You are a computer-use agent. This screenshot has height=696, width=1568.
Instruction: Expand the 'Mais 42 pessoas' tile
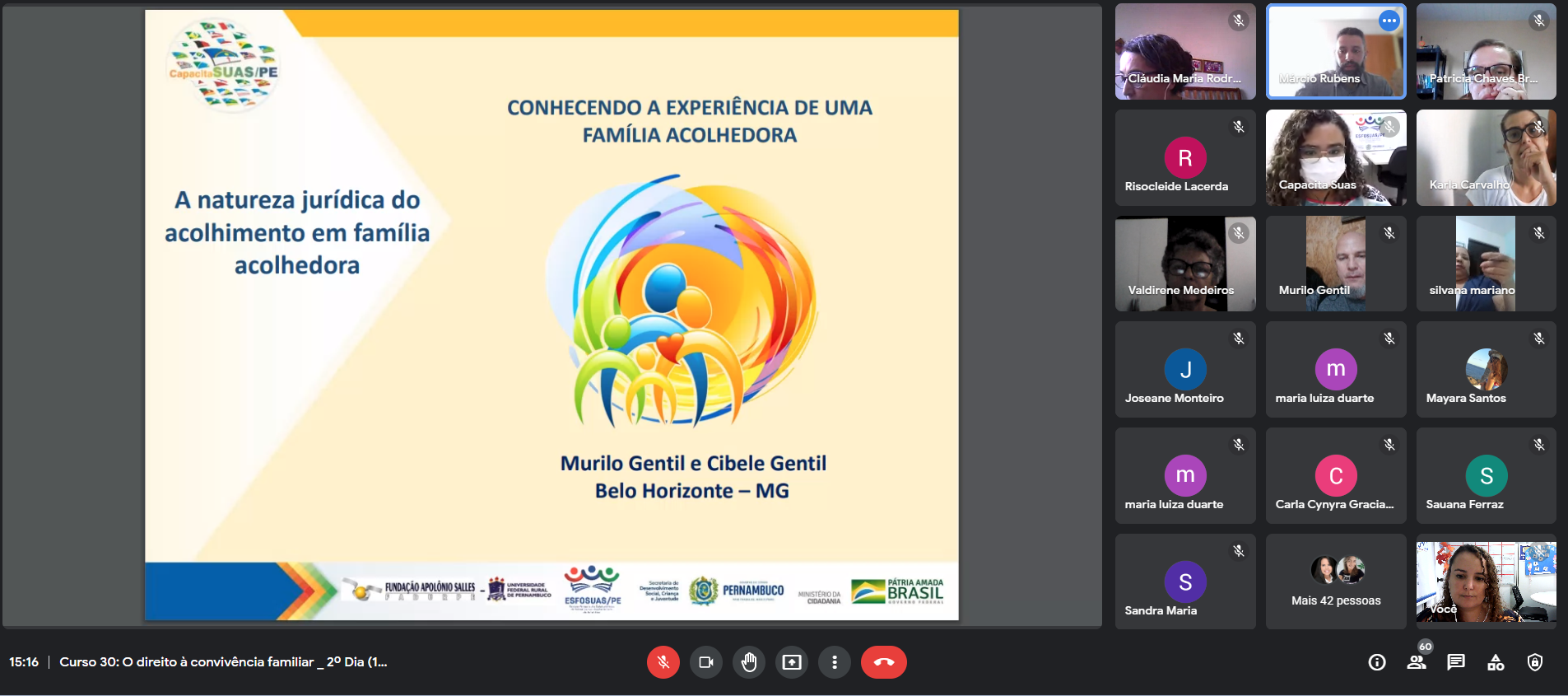(1335, 582)
